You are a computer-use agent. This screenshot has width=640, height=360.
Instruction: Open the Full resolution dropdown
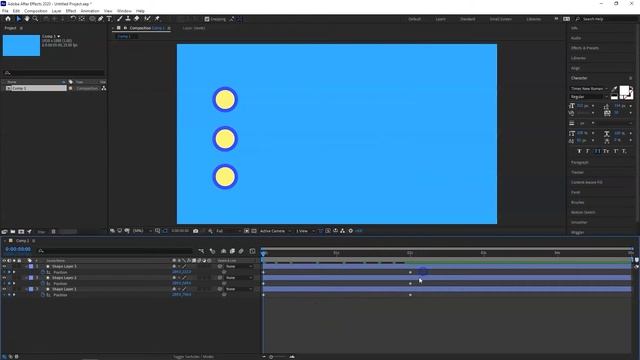coord(228,231)
